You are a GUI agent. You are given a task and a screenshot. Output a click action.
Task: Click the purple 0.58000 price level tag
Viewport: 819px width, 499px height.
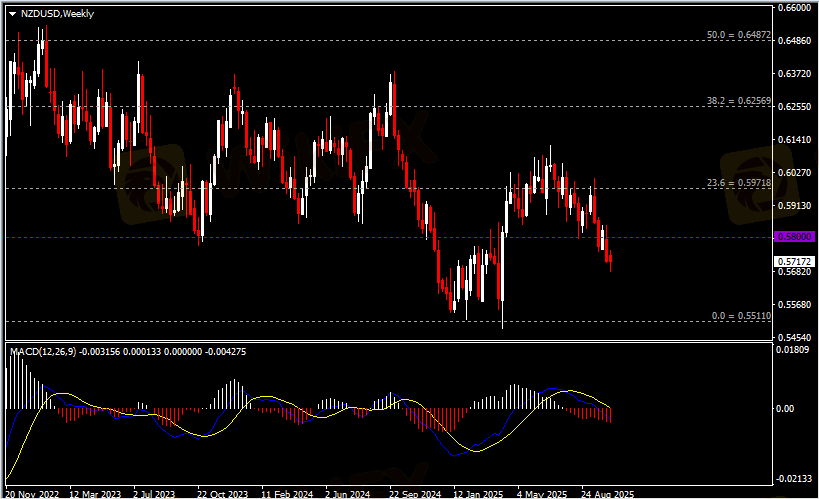795,237
